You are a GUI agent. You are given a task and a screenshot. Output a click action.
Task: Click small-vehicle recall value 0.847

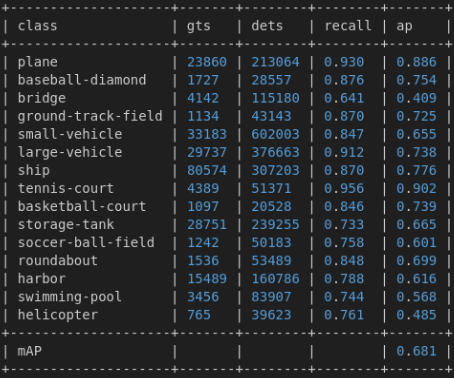(344, 134)
